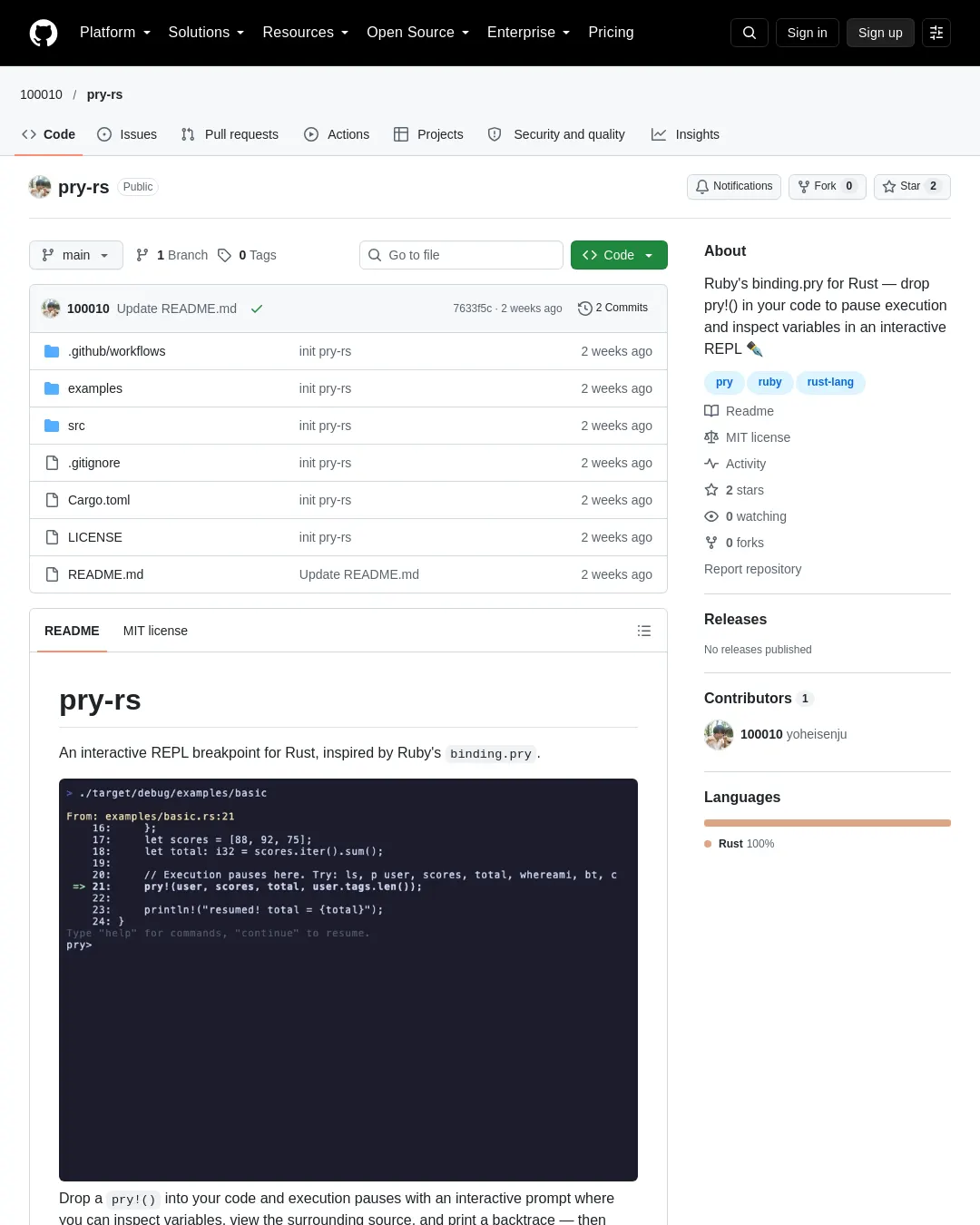980x1225 pixels.
Task: Focus the Go to file search field
Action: (461, 255)
